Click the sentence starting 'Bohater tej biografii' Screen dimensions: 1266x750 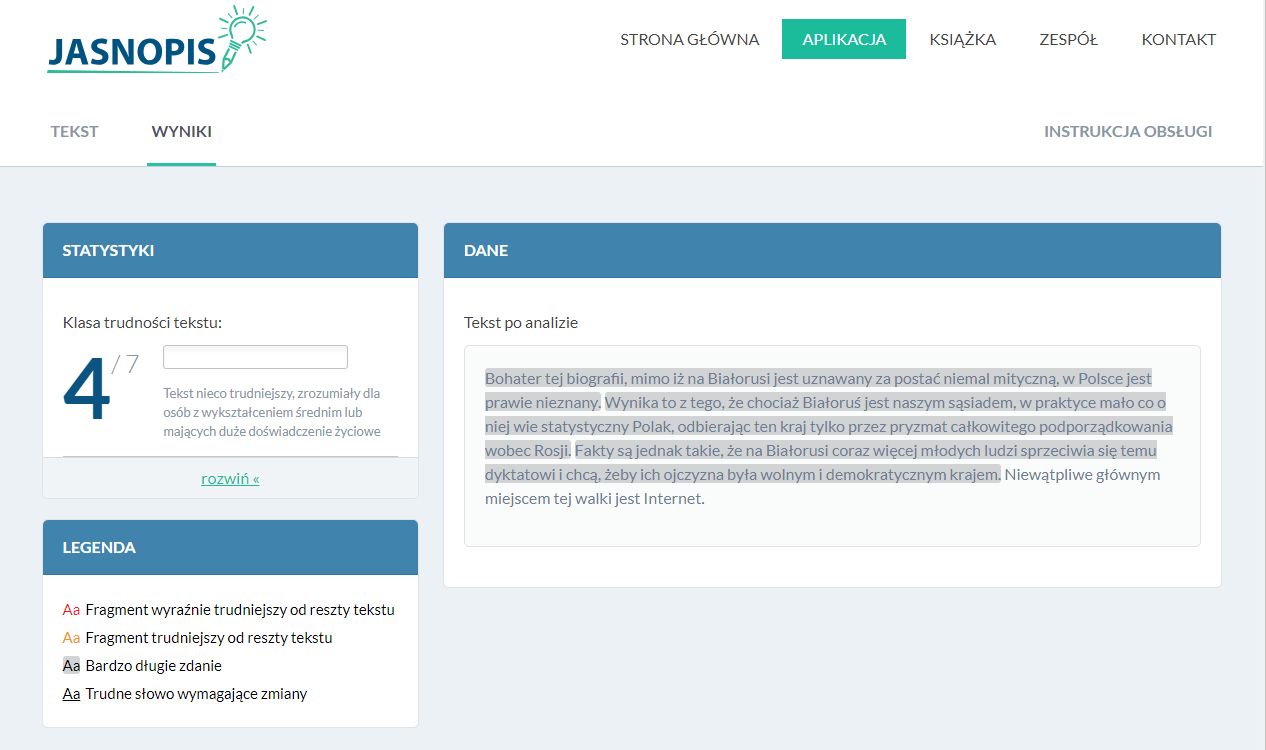tap(818, 390)
